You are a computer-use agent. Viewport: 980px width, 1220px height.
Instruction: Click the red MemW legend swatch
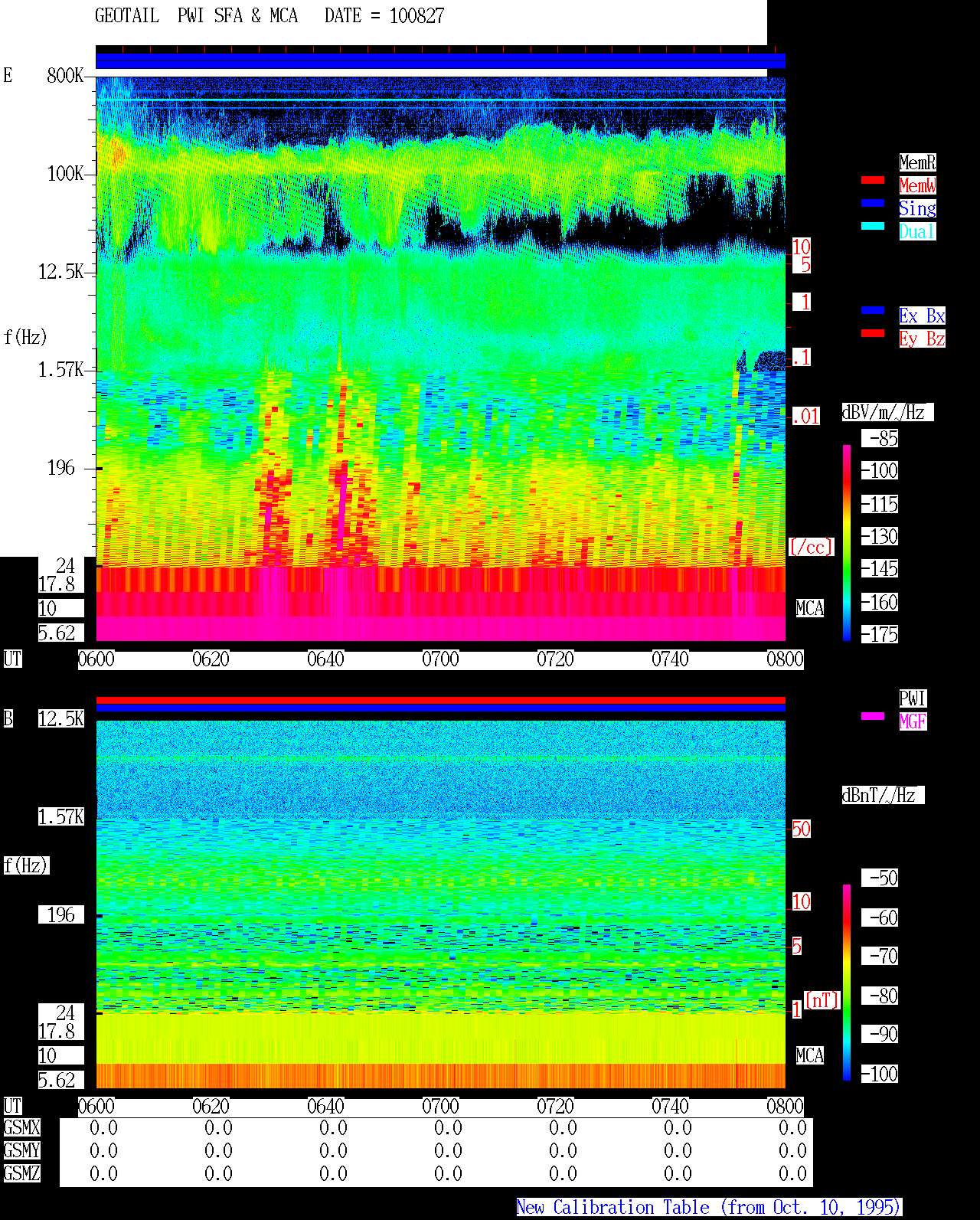[x=873, y=180]
